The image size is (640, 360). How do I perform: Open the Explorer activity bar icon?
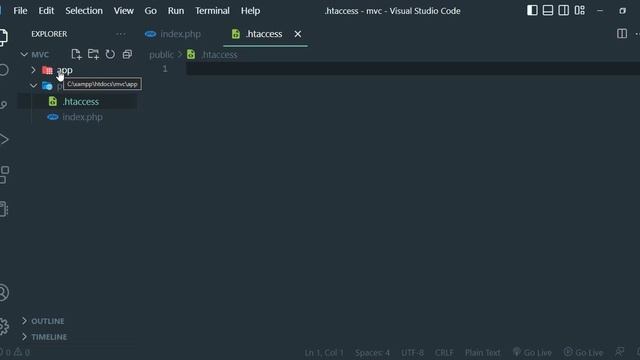coord(3,38)
